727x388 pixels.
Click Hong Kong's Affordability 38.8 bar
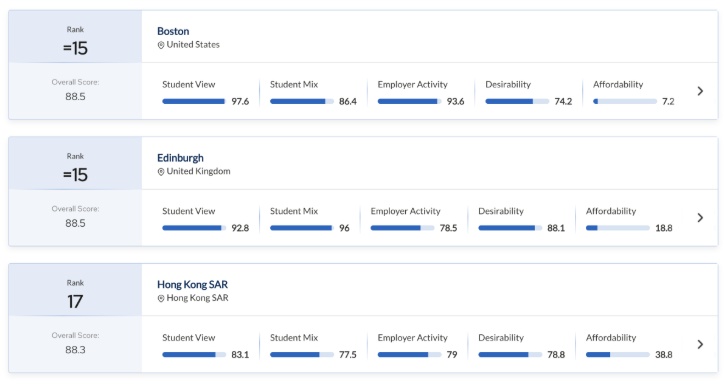tap(618, 355)
